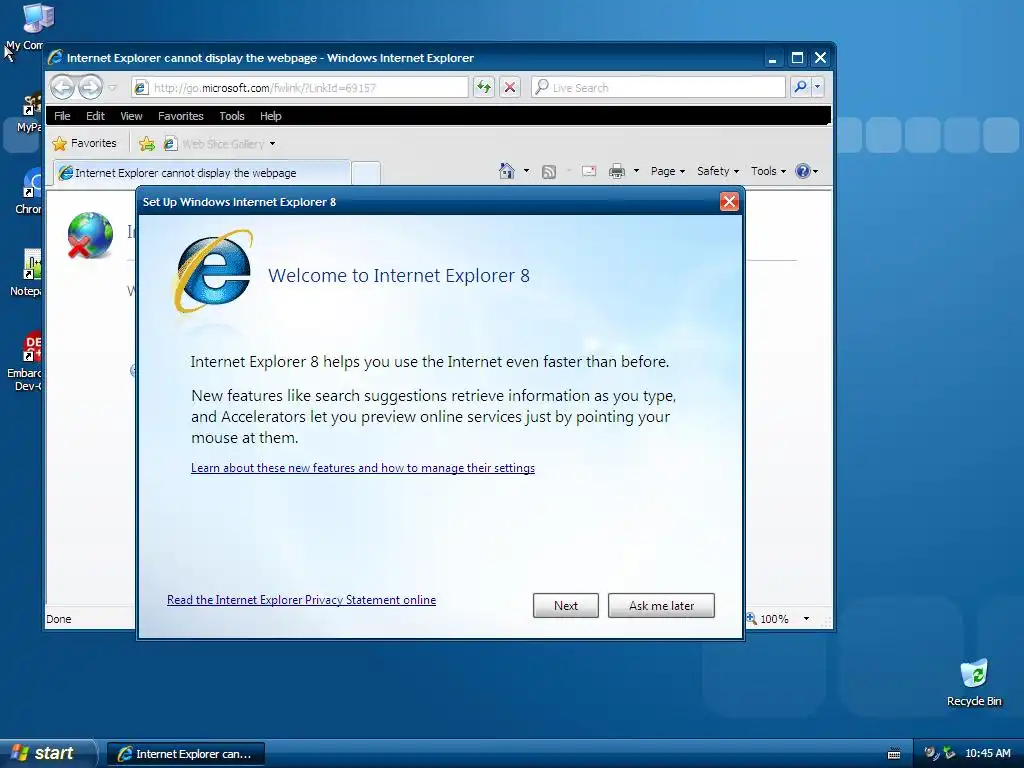Open the Internet Explorer Privacy Statement link
This screenshot has width=1024, height=768.
301,600
